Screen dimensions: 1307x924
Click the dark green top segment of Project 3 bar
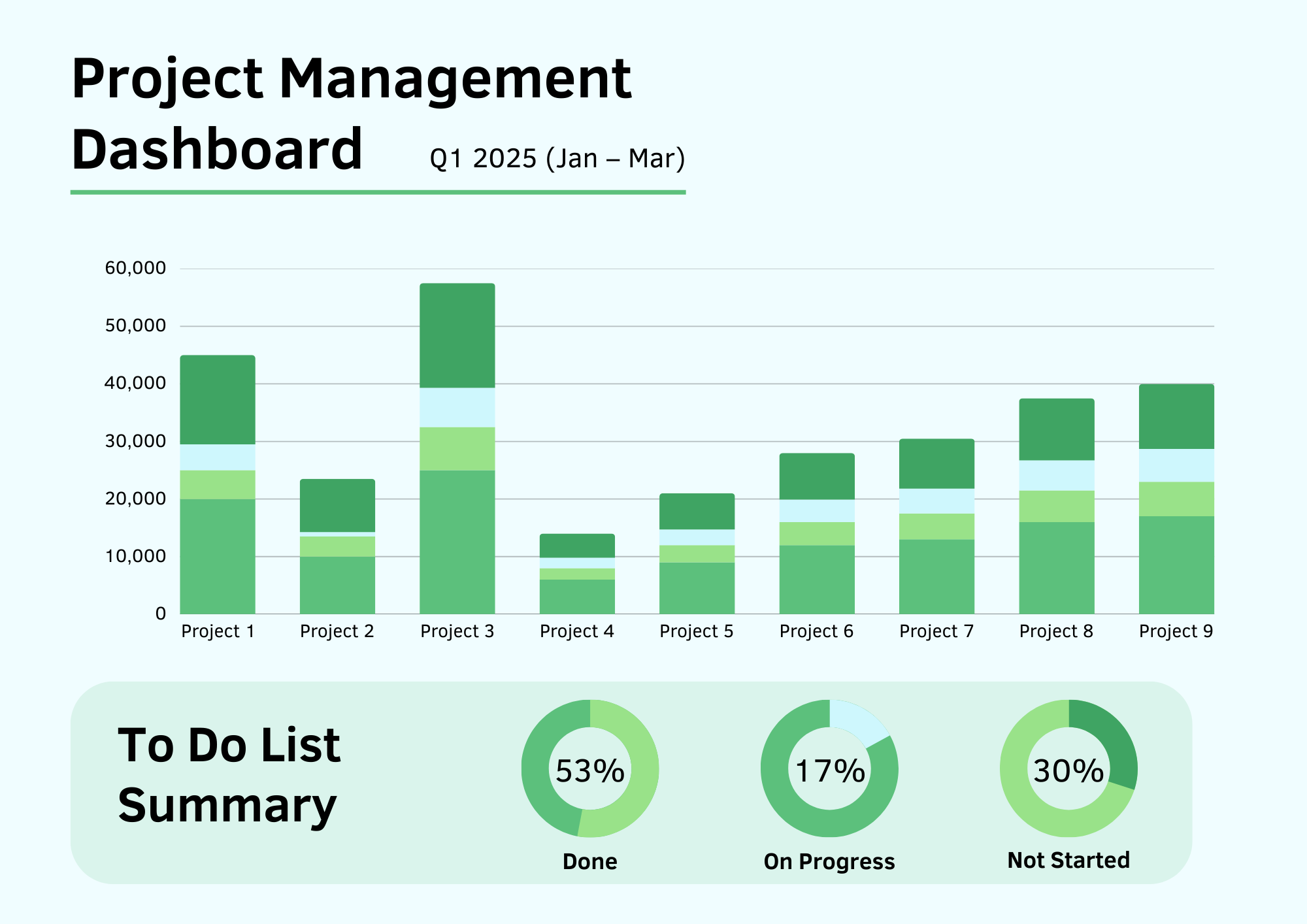click(457, 335)
